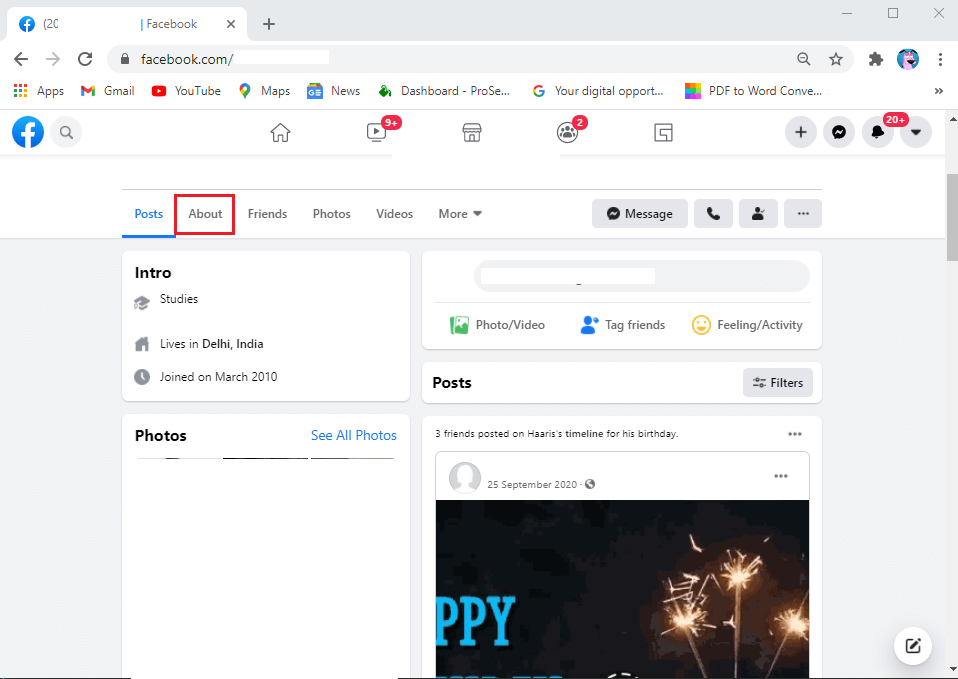Viewport: 958px width, 679px height.
Task: Open the Groups icon in top navigation
Action: click(x=567, y=132)
